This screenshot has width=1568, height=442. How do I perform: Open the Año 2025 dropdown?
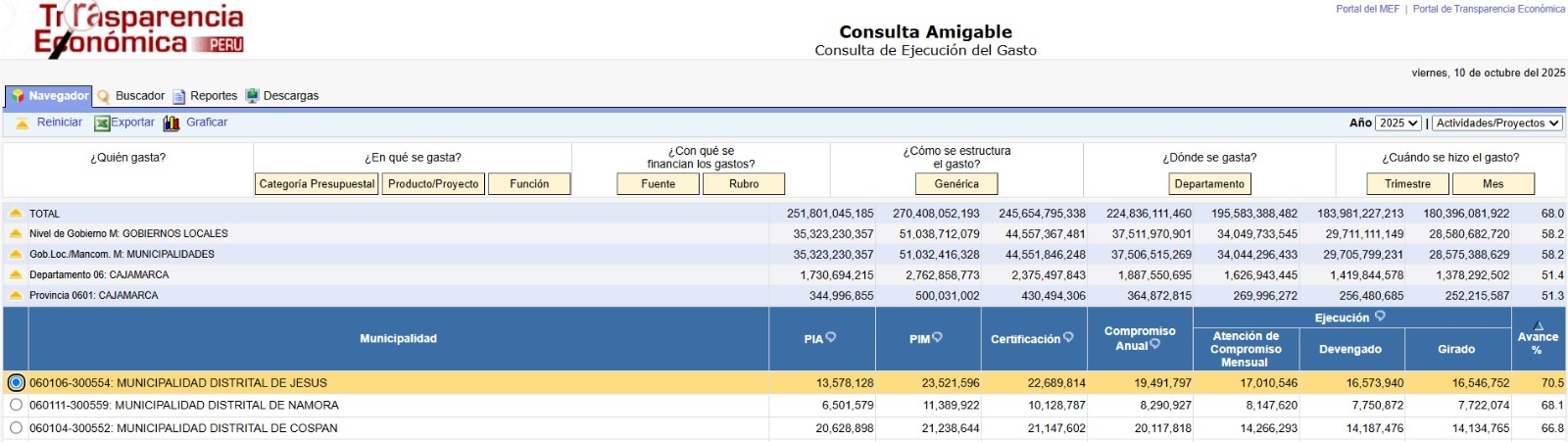pos(1397,123)
